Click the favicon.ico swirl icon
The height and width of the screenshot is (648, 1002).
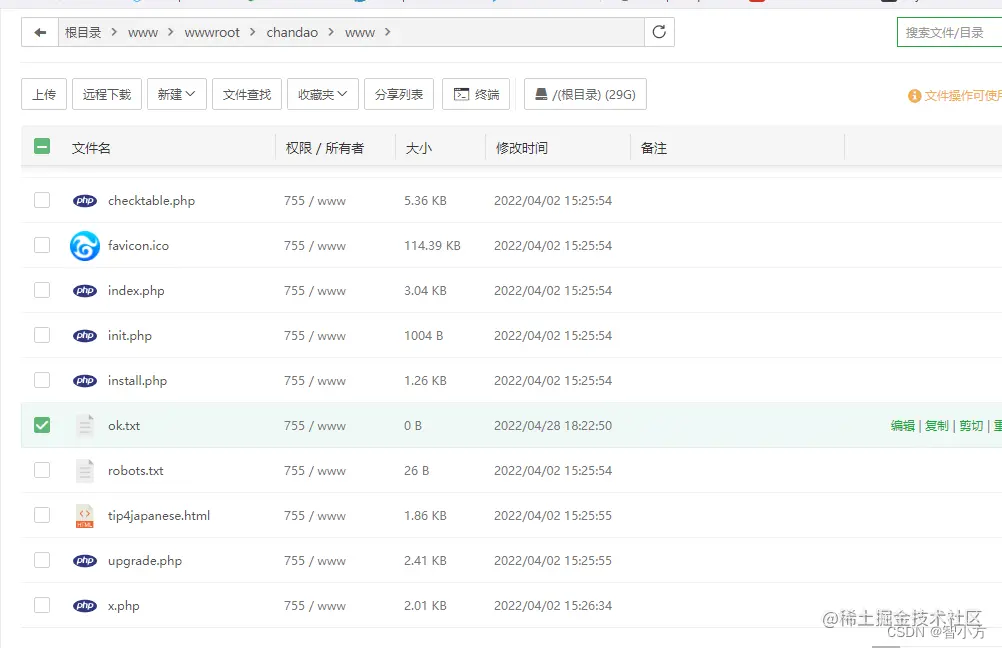point(85,246)
